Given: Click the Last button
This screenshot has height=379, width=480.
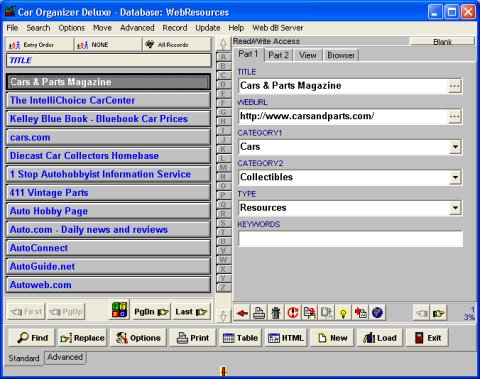Looking at the screenshot, I should click(191, 312).
